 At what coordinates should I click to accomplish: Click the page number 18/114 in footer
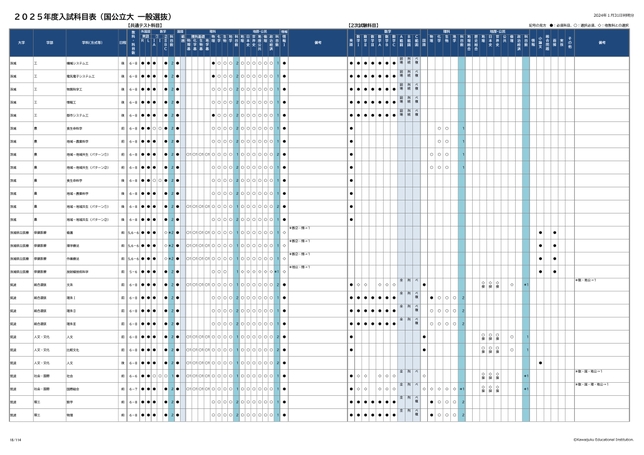coord(15,437)
